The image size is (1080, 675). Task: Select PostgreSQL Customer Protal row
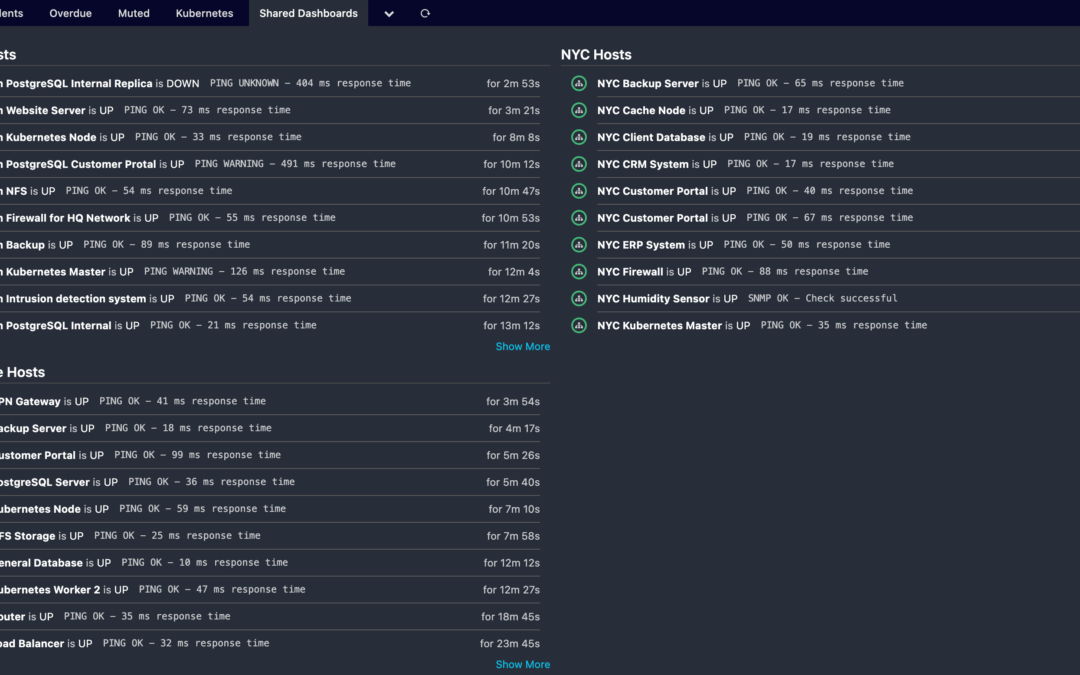pos(270,164)
